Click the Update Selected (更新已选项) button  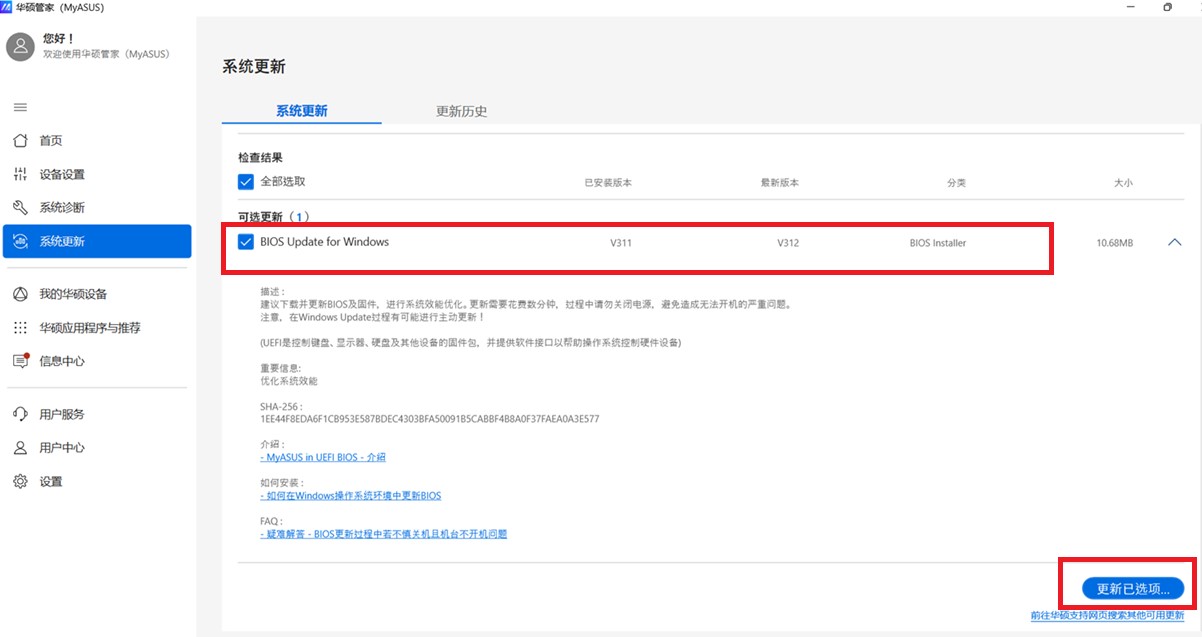coord(1132,588)
